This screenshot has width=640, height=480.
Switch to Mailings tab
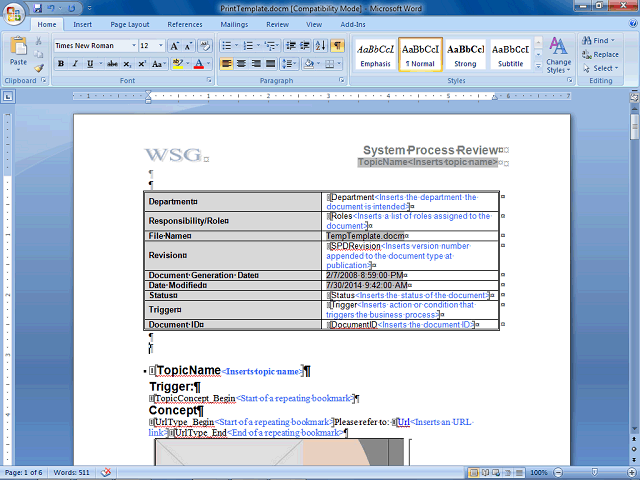234,24
